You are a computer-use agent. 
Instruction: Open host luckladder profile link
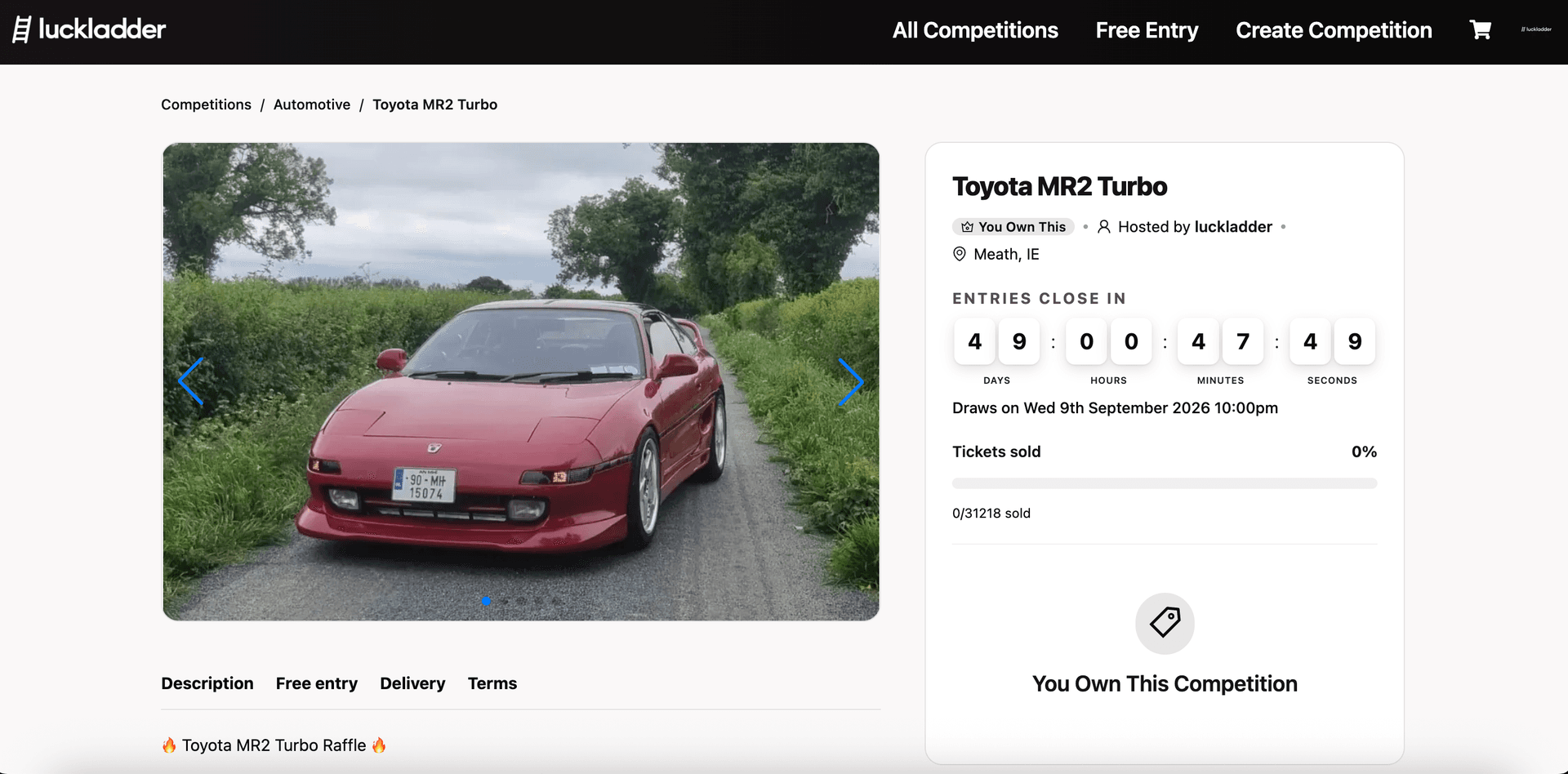point(1233,227)
